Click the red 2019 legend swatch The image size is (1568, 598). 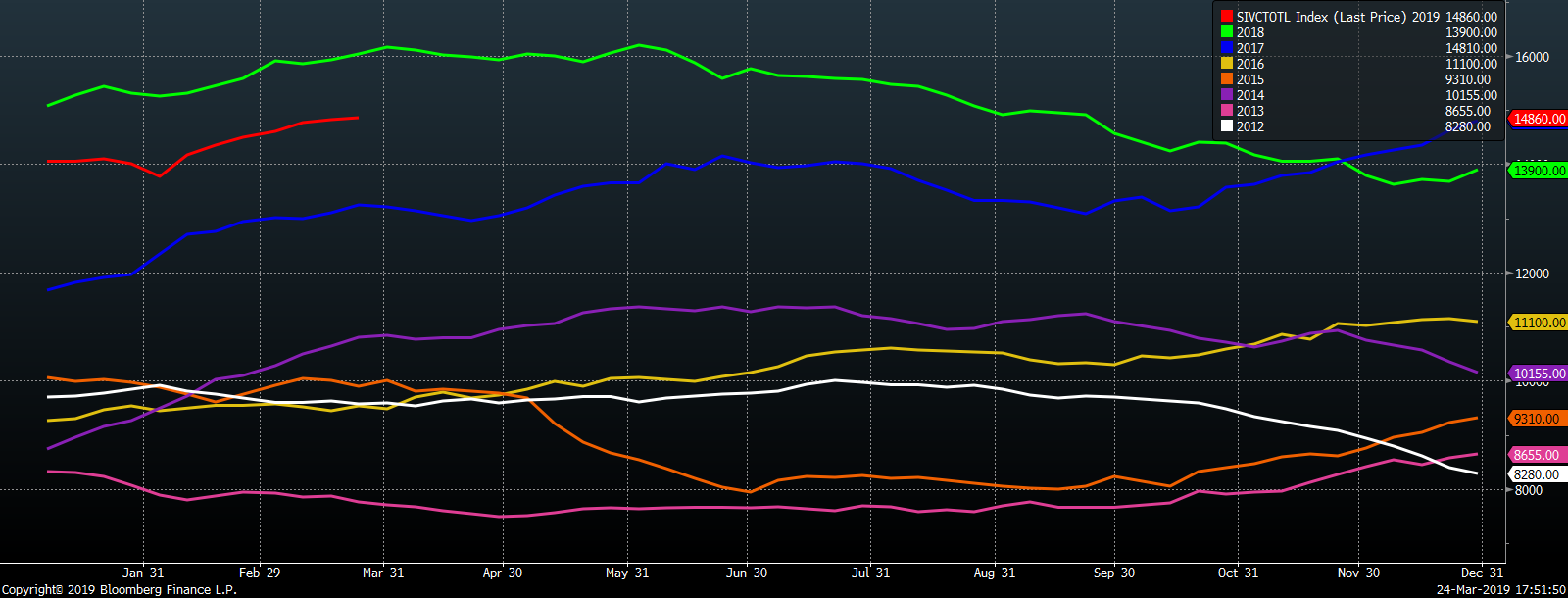[x=1226, y=17]
